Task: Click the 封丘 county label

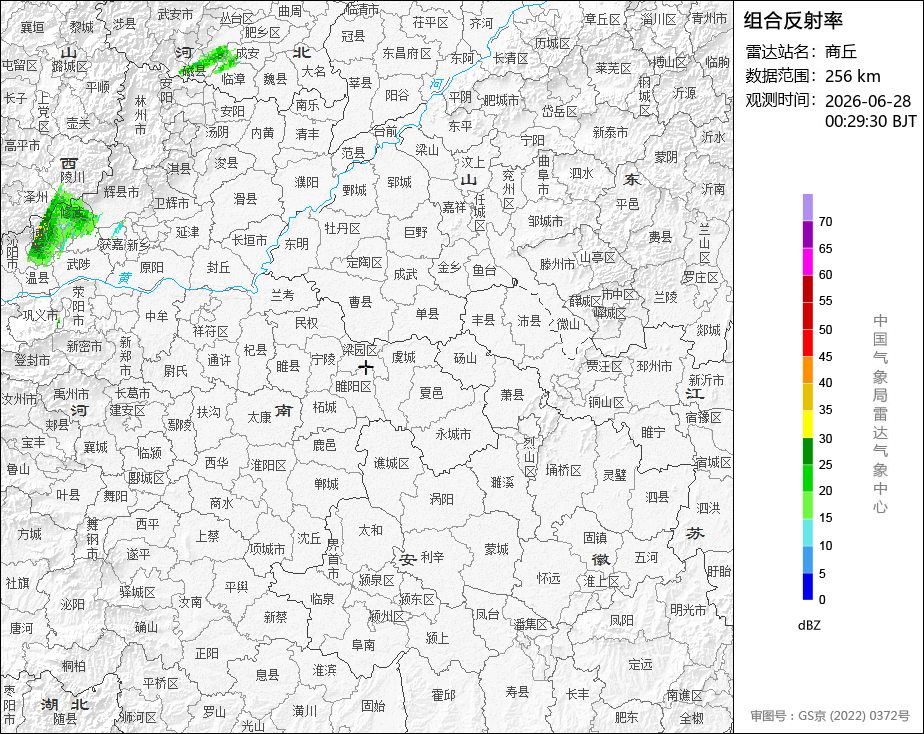Action: (218, 267)
